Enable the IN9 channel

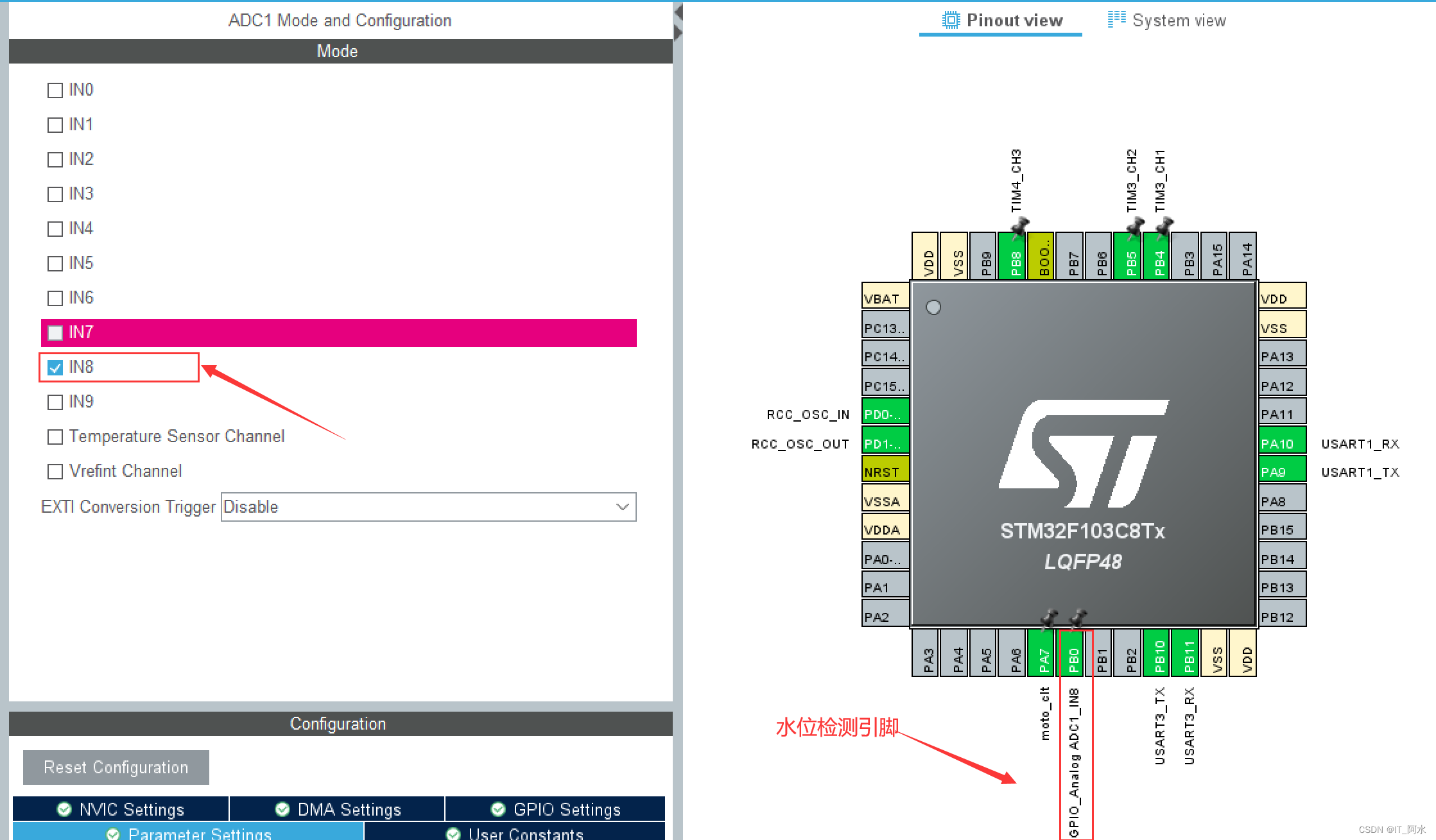[x=55, y=402]
